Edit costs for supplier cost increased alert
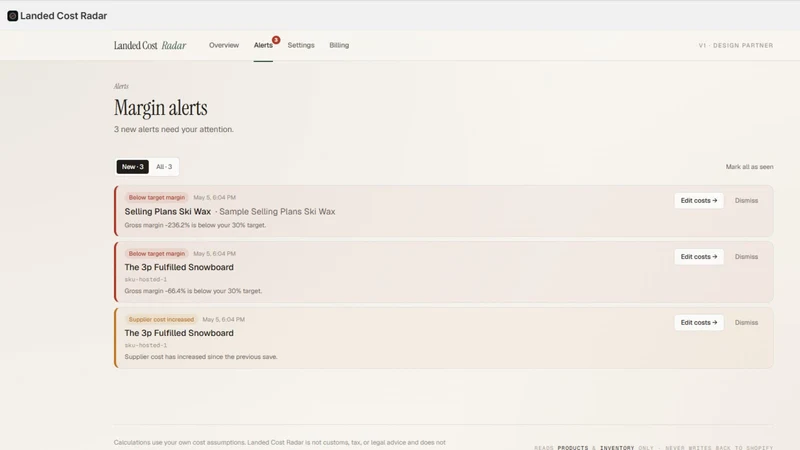 pos(698,322)
